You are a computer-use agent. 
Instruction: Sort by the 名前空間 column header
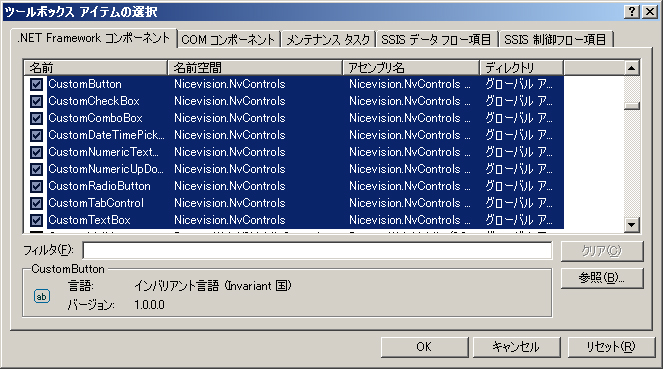click(255, 68)
